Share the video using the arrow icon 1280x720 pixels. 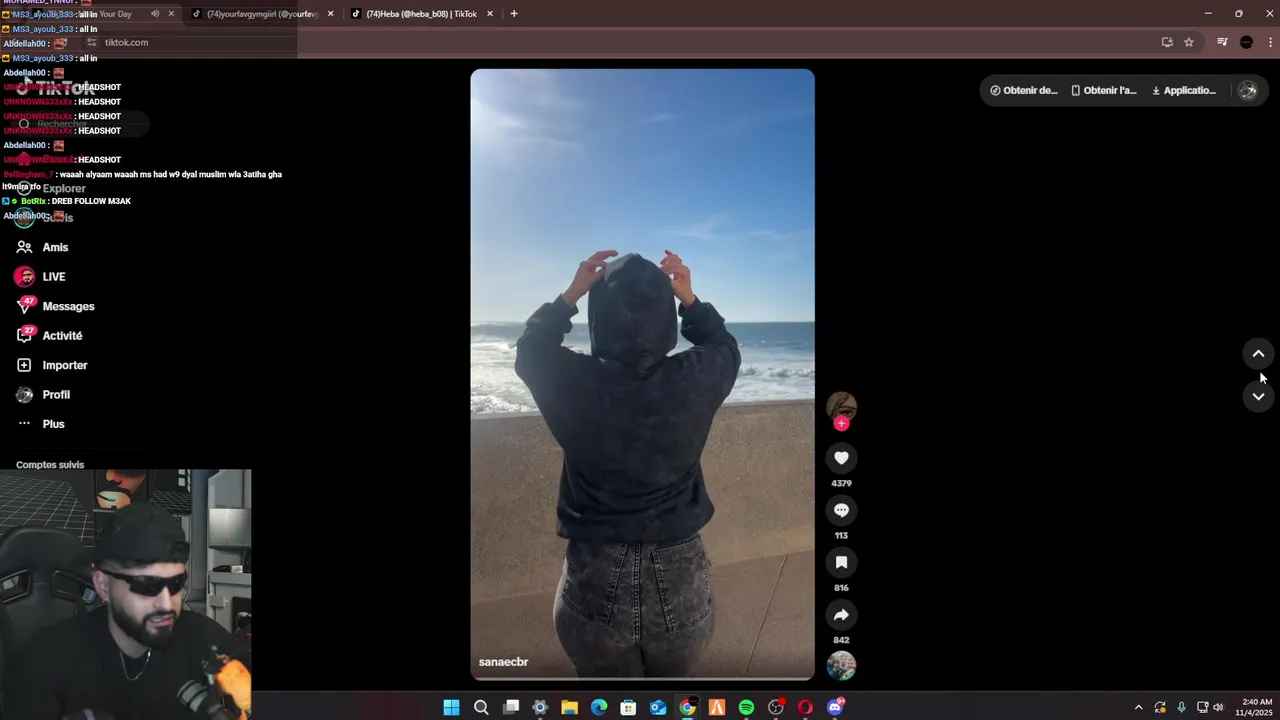click(x=841, y=615)
